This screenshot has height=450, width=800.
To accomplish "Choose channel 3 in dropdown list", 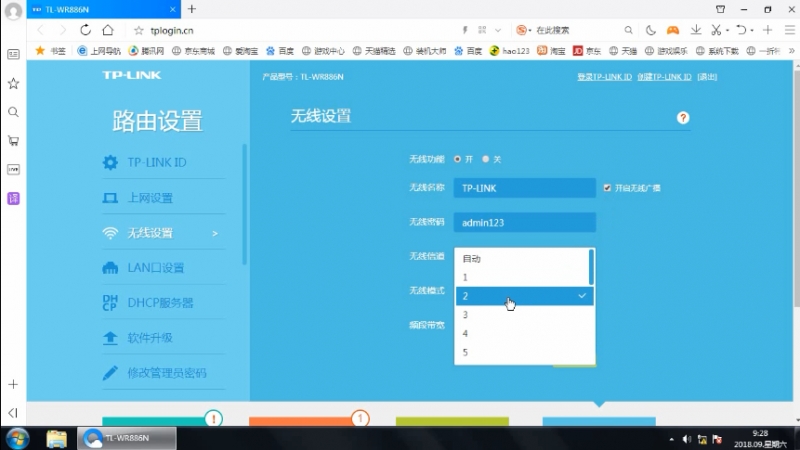I will pos(524,315).
